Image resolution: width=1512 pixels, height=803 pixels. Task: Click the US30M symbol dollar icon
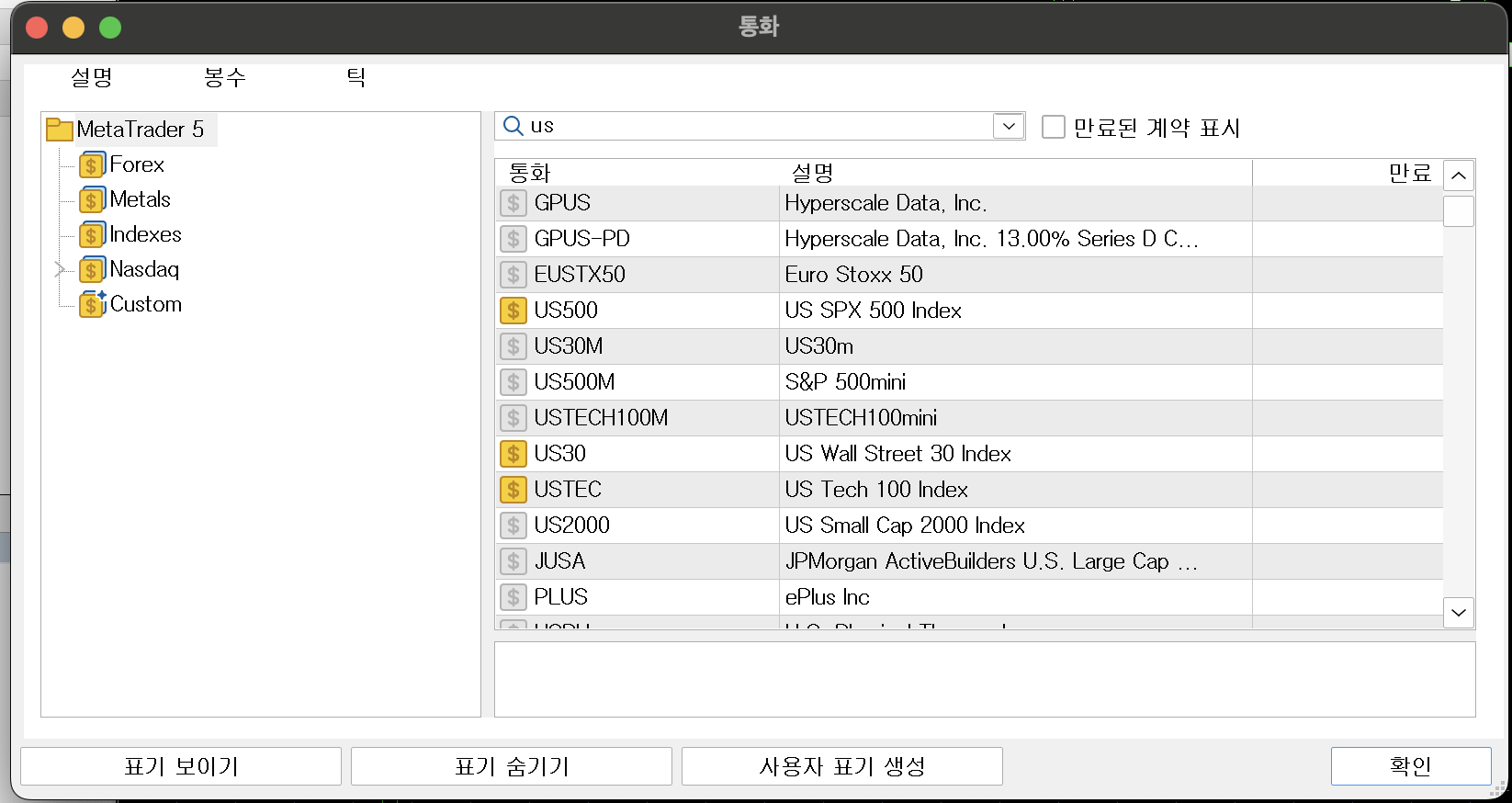coord(513,346)
